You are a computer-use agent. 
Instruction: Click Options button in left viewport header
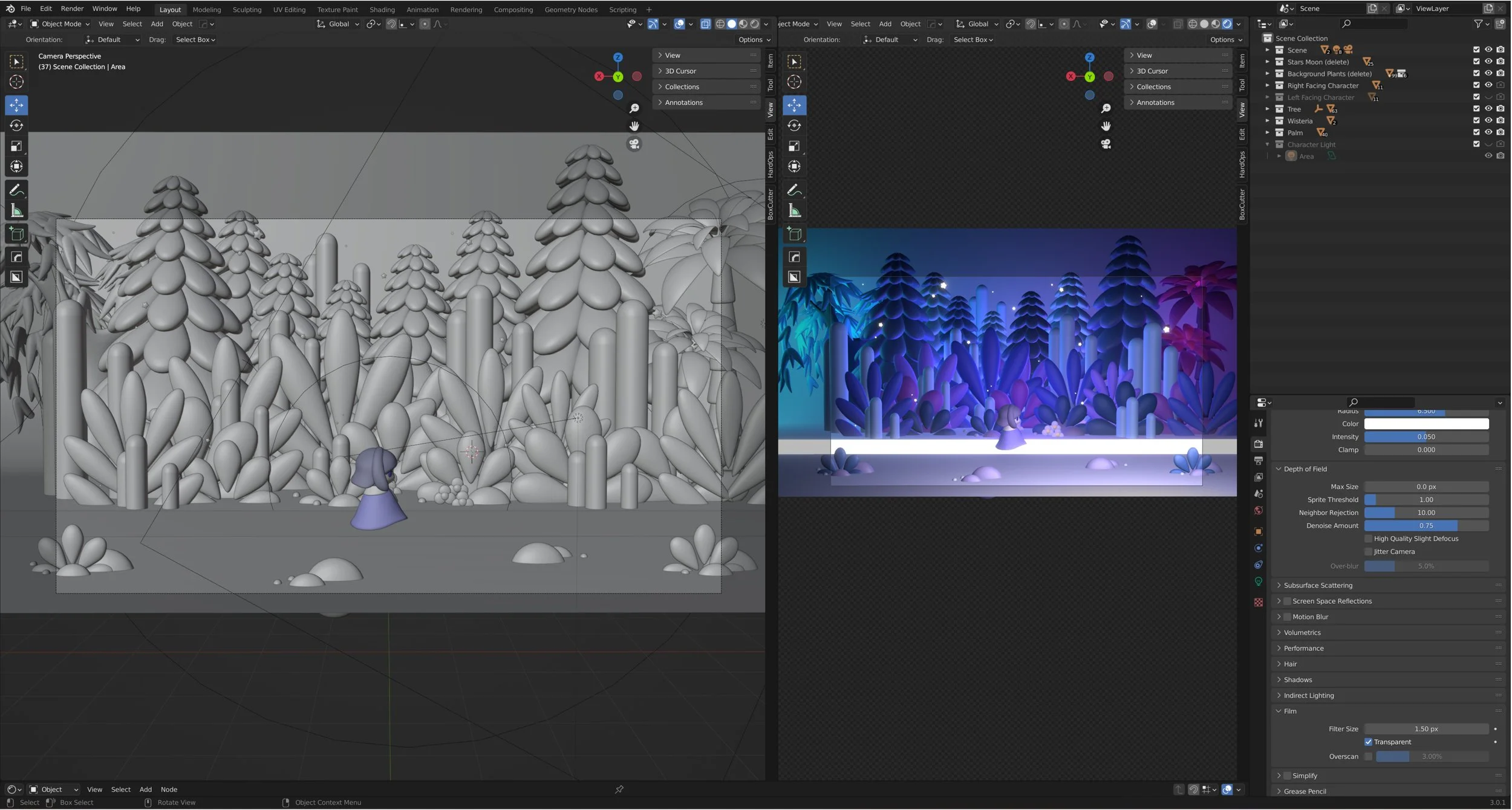click(754, 40)
